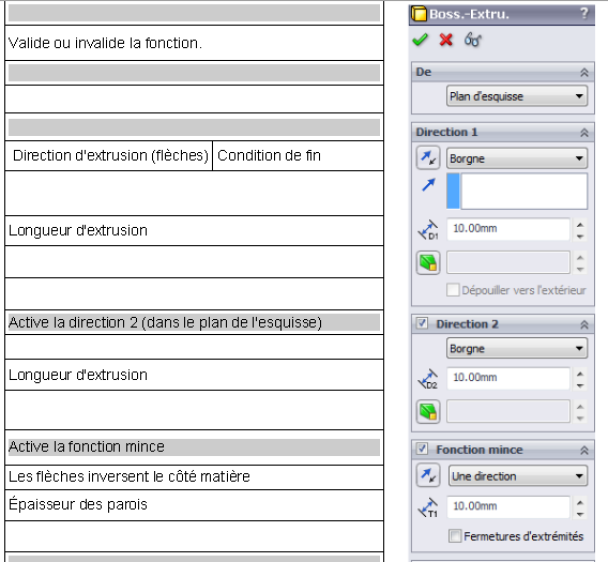Click the D1 depth icon
Image resolution: width=608 pixels, height=562 pixels.
coord(428,230)
